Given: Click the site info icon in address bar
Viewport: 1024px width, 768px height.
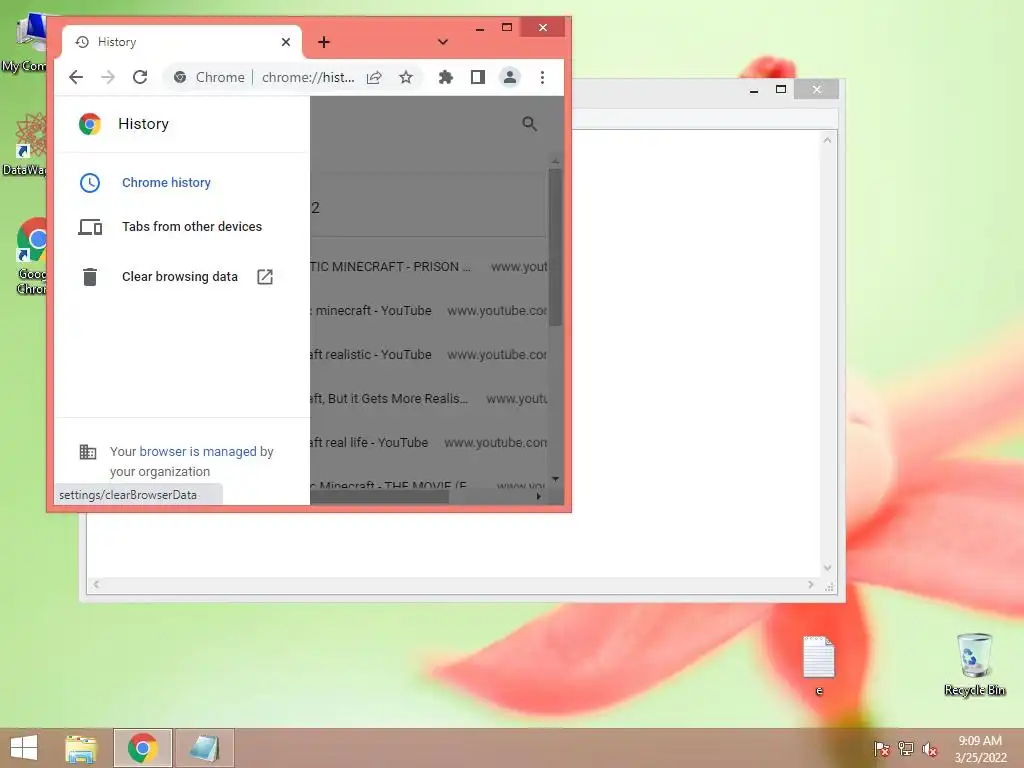Looking at the screenshot, I should pos(180,77).
